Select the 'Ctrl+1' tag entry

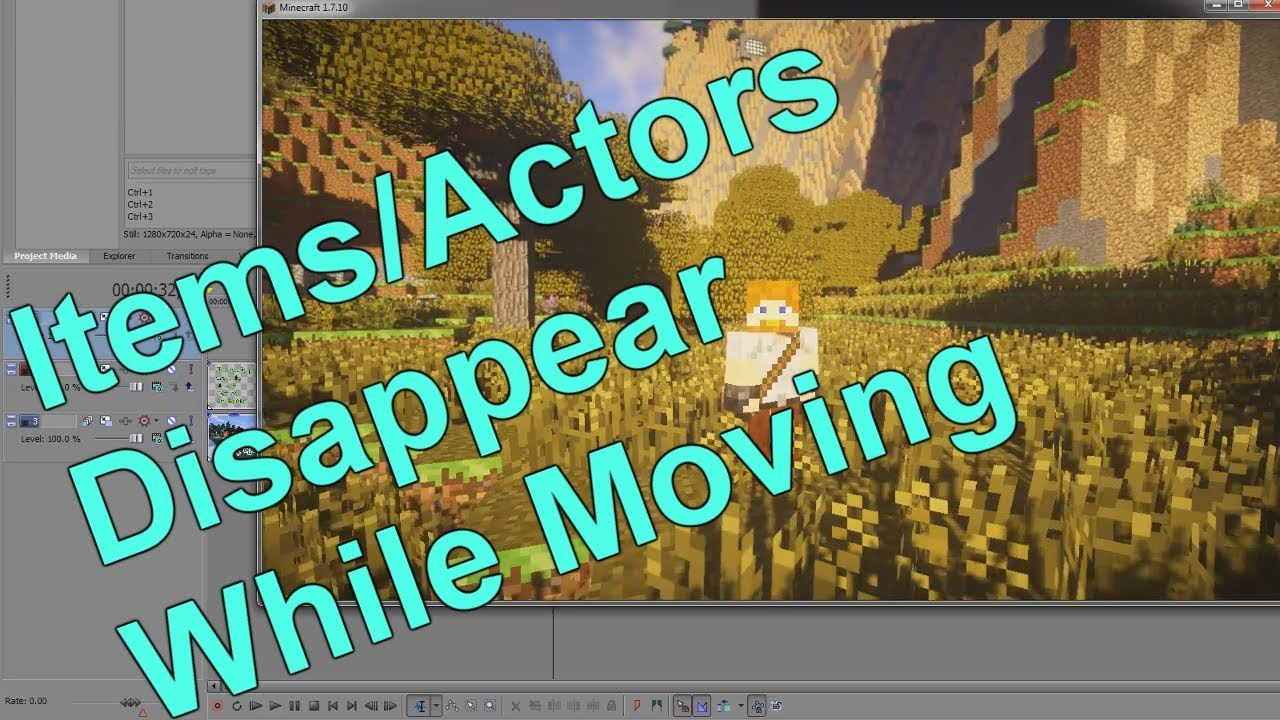[140, 192]
